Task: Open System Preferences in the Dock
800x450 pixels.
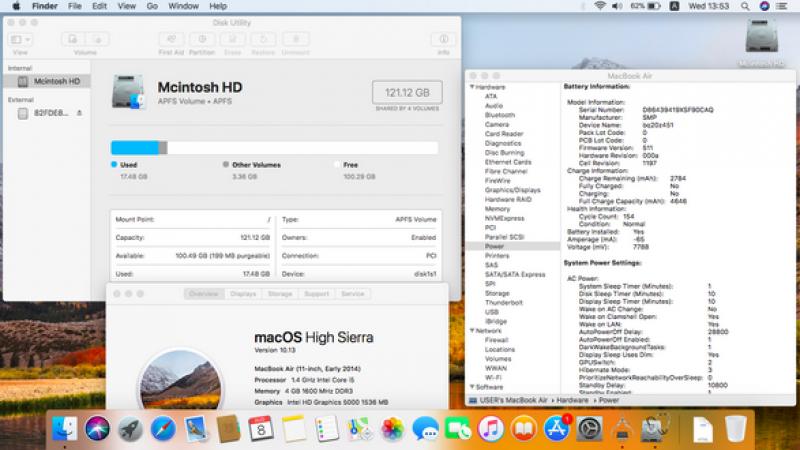Action: pos(588,429)
